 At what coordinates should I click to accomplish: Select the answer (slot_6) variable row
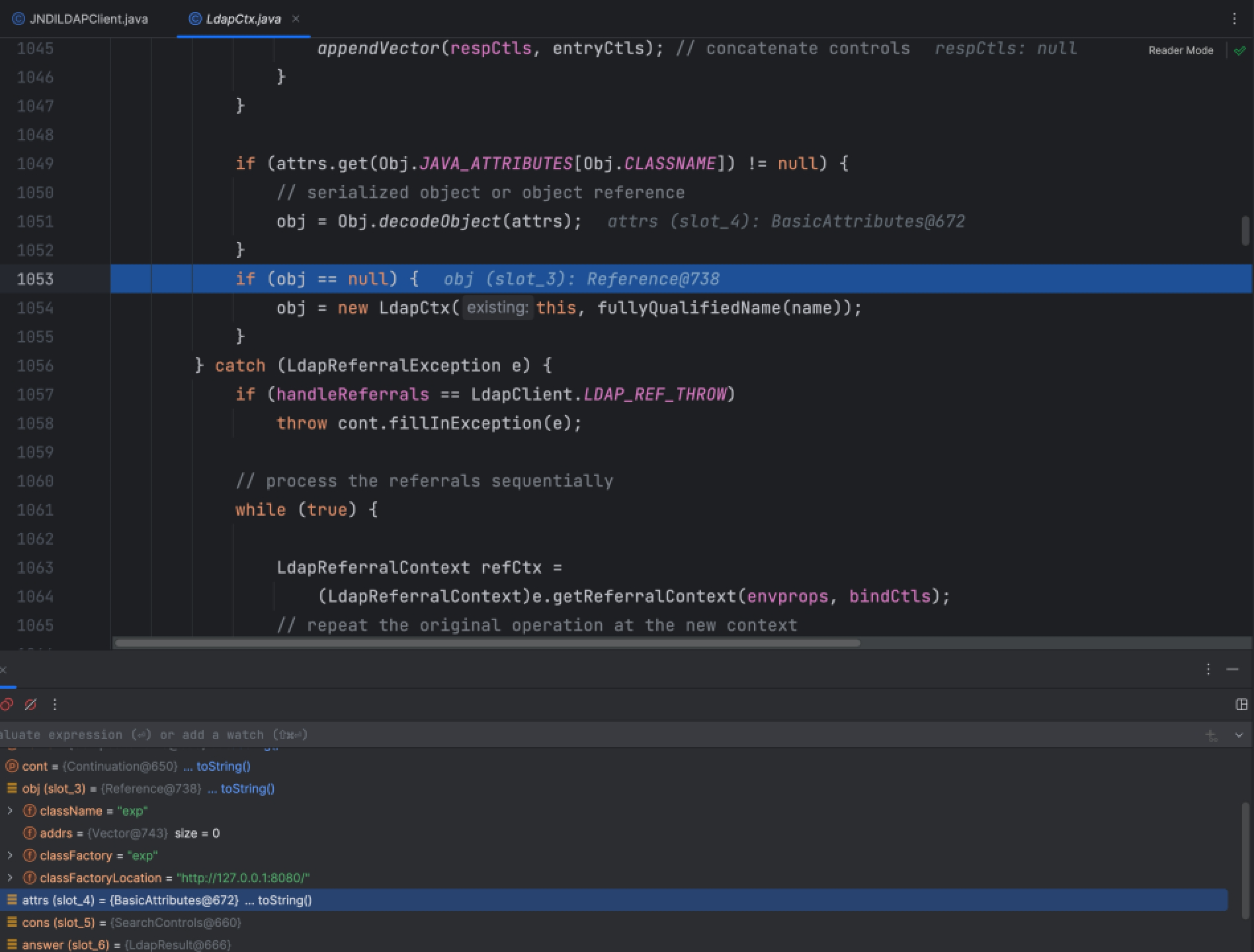click(x=614, y=945)
